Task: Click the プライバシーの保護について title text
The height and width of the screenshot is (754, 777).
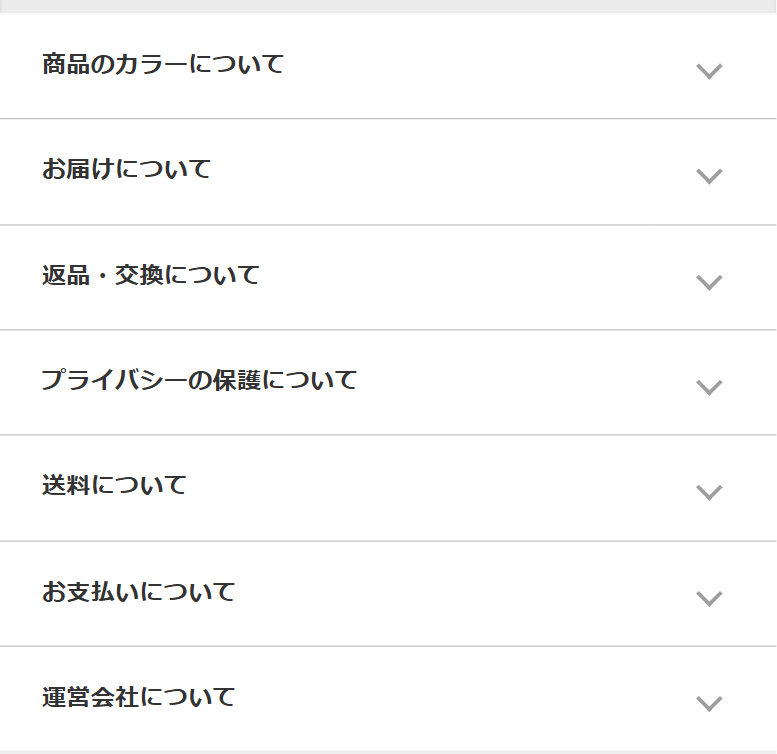Action: pyautogui.click(x=199, y=380)
